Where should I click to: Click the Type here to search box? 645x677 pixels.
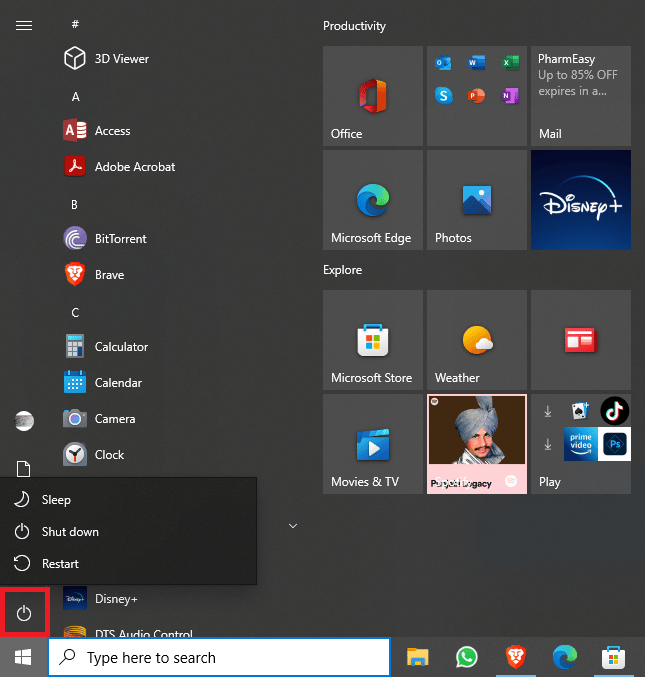coord(219,657)
